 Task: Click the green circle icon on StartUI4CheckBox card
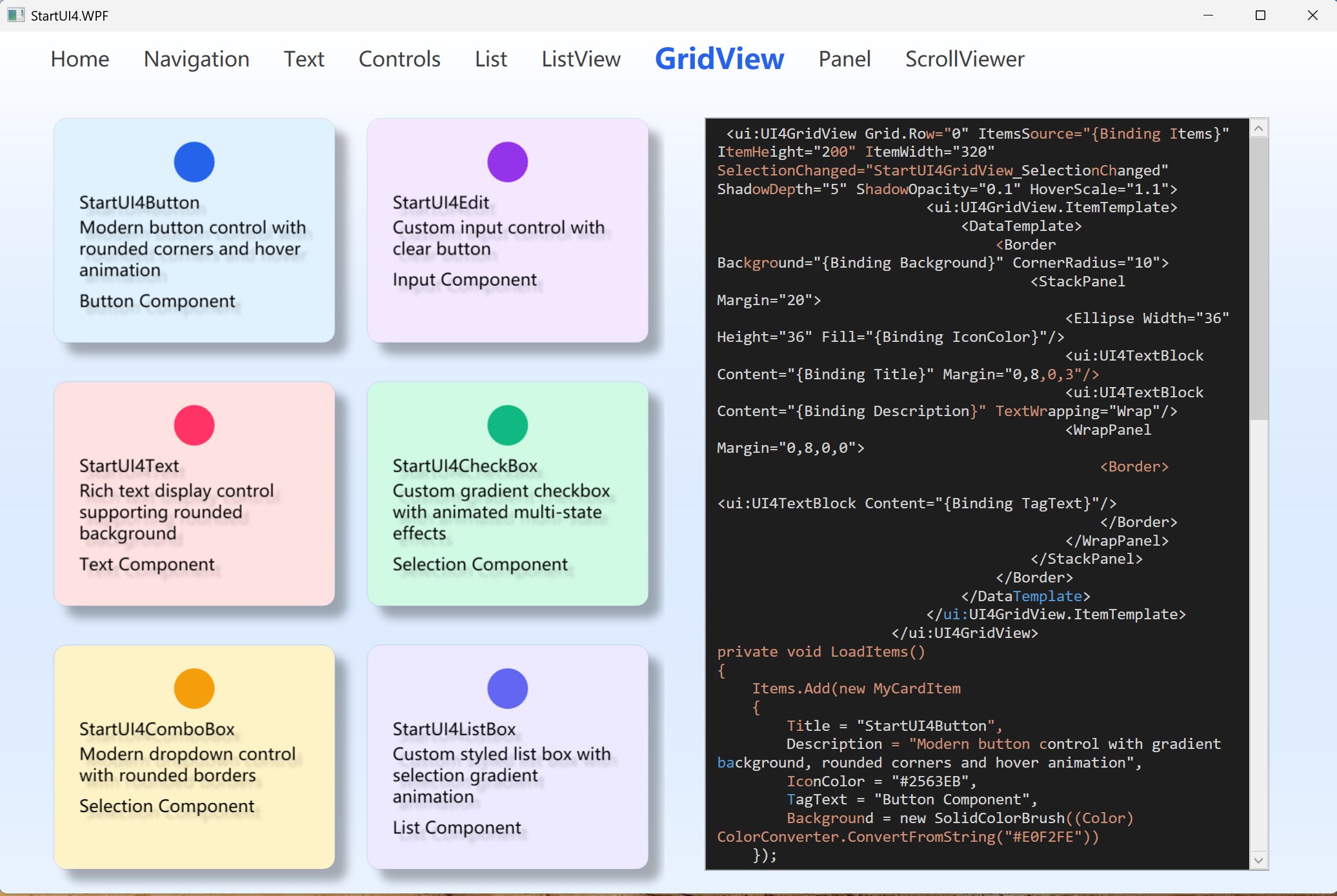pyautogui.click(x=508, y=425)
